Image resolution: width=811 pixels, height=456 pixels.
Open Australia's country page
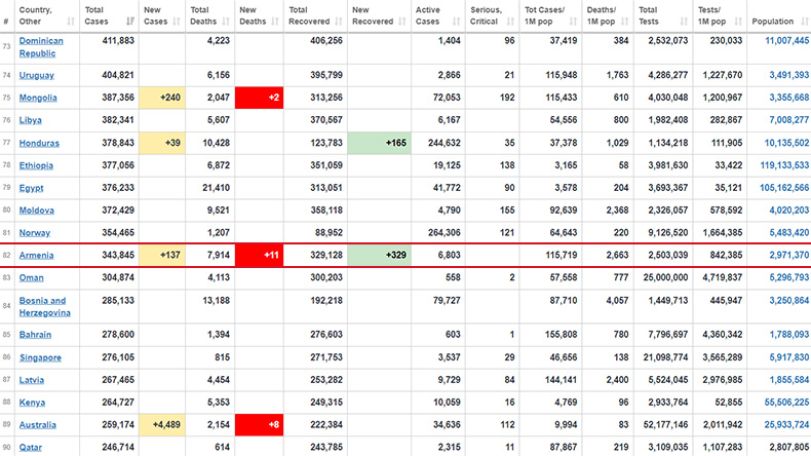pyautogui.click(x=37, y=425)
